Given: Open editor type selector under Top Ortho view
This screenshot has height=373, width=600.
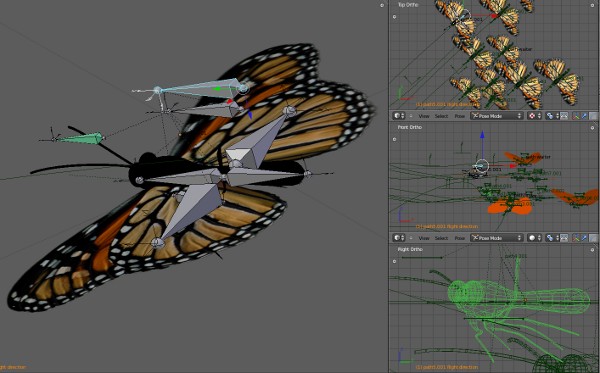Looking at the screenshot, I should click(x=399, y=116).
